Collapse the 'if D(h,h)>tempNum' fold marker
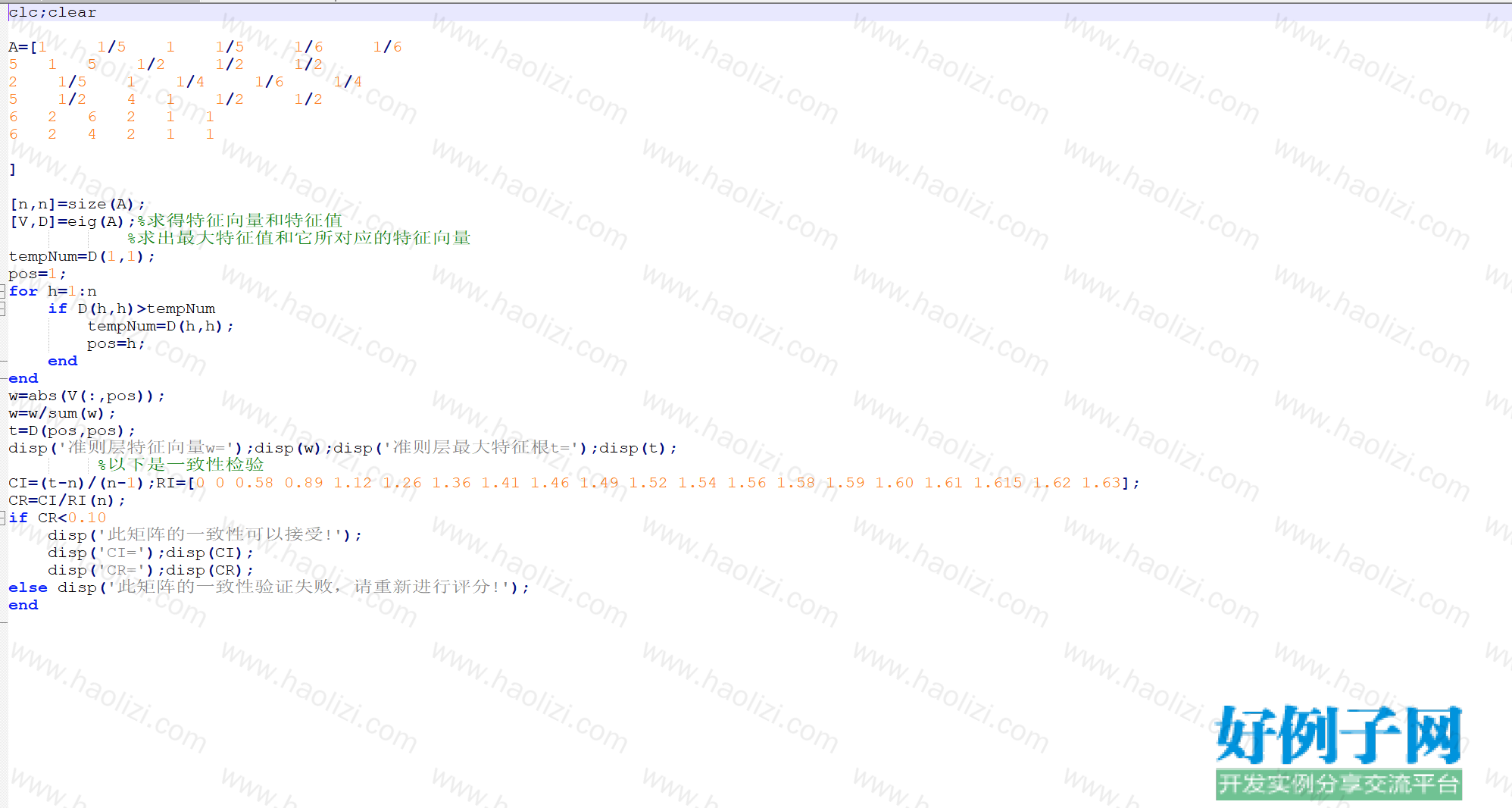 pos(2,308)
